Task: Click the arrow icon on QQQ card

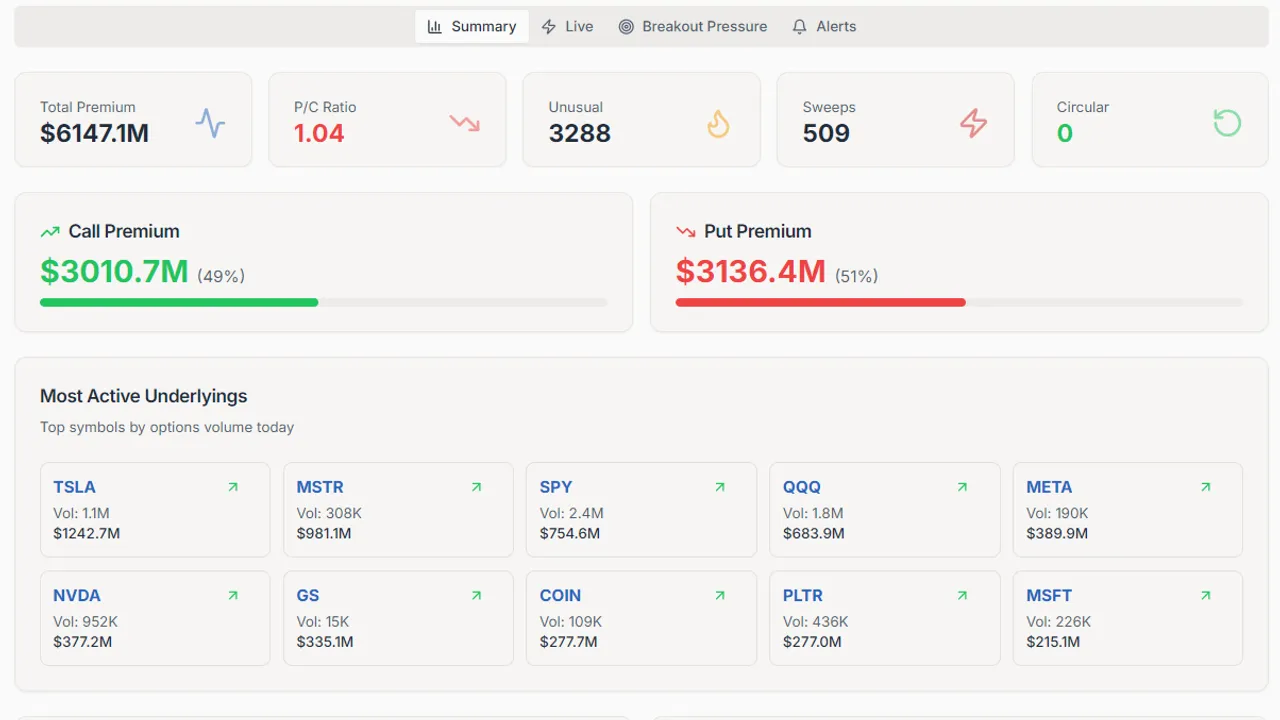Action: [x=963, y=487]
